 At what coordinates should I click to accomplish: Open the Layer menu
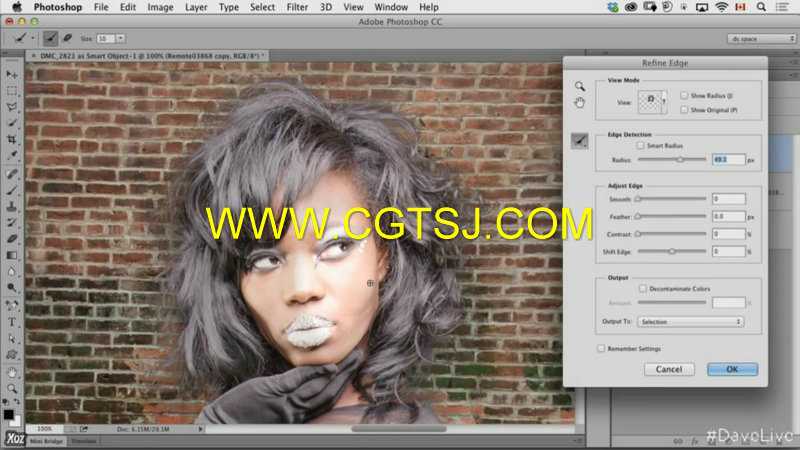coord(196,7)
